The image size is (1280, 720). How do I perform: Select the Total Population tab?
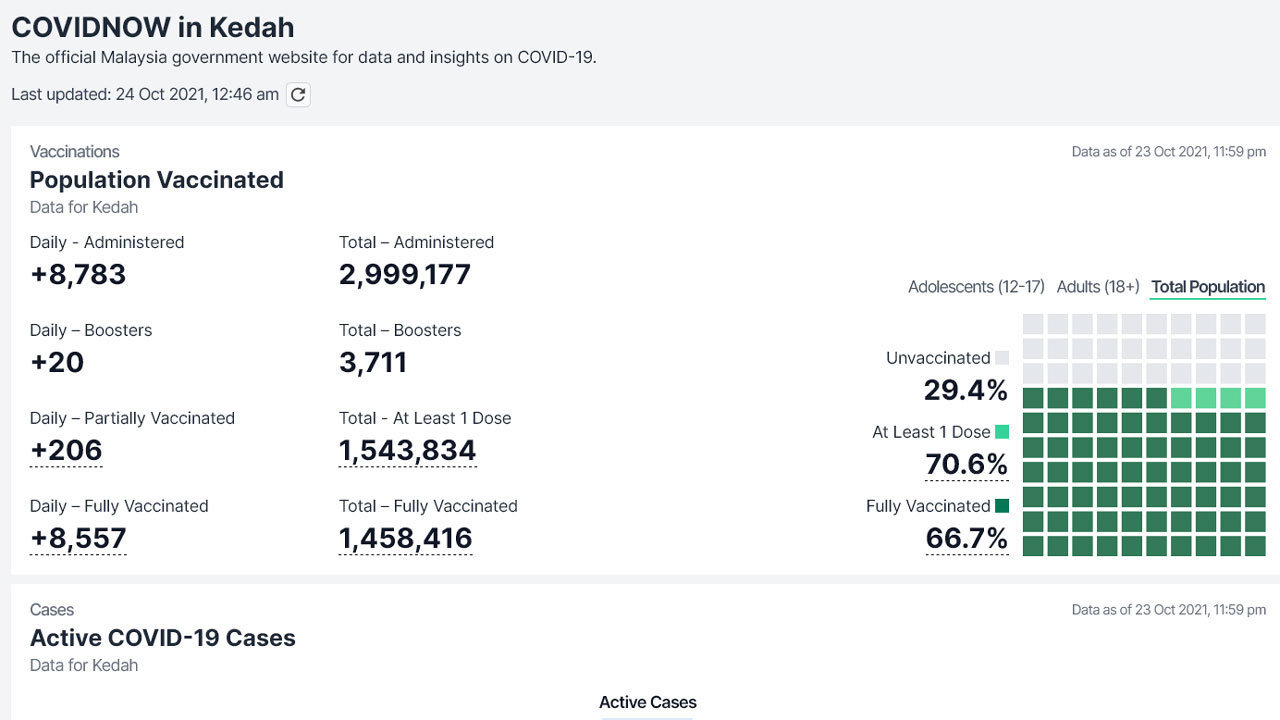1208,287
